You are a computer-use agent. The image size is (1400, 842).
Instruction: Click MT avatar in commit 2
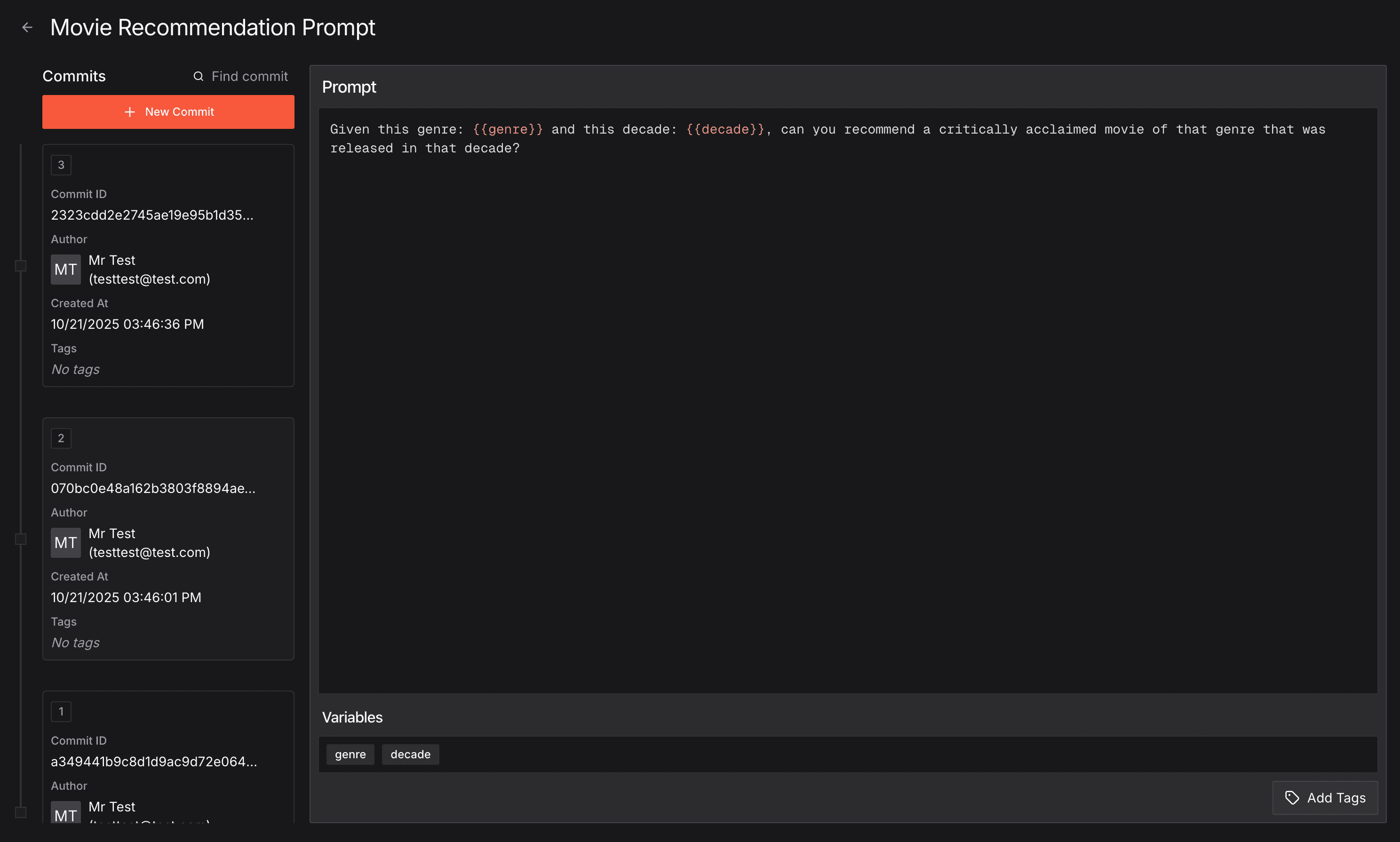coord(66,542)
